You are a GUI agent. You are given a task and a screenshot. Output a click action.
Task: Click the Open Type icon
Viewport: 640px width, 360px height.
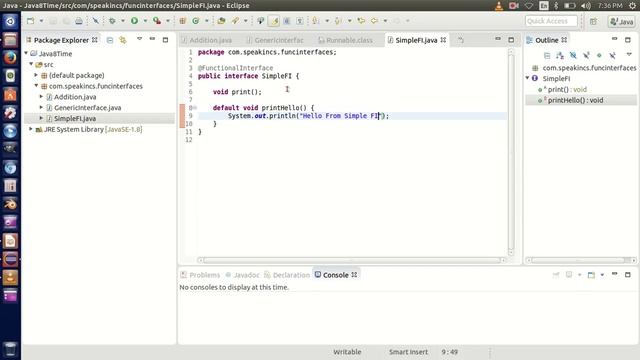221,21
